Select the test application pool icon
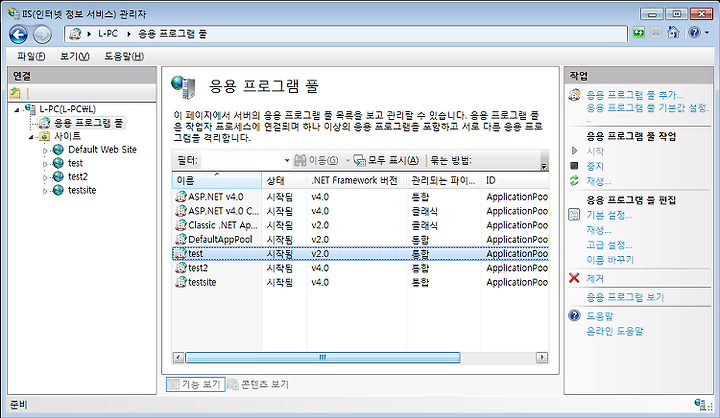 180,254
